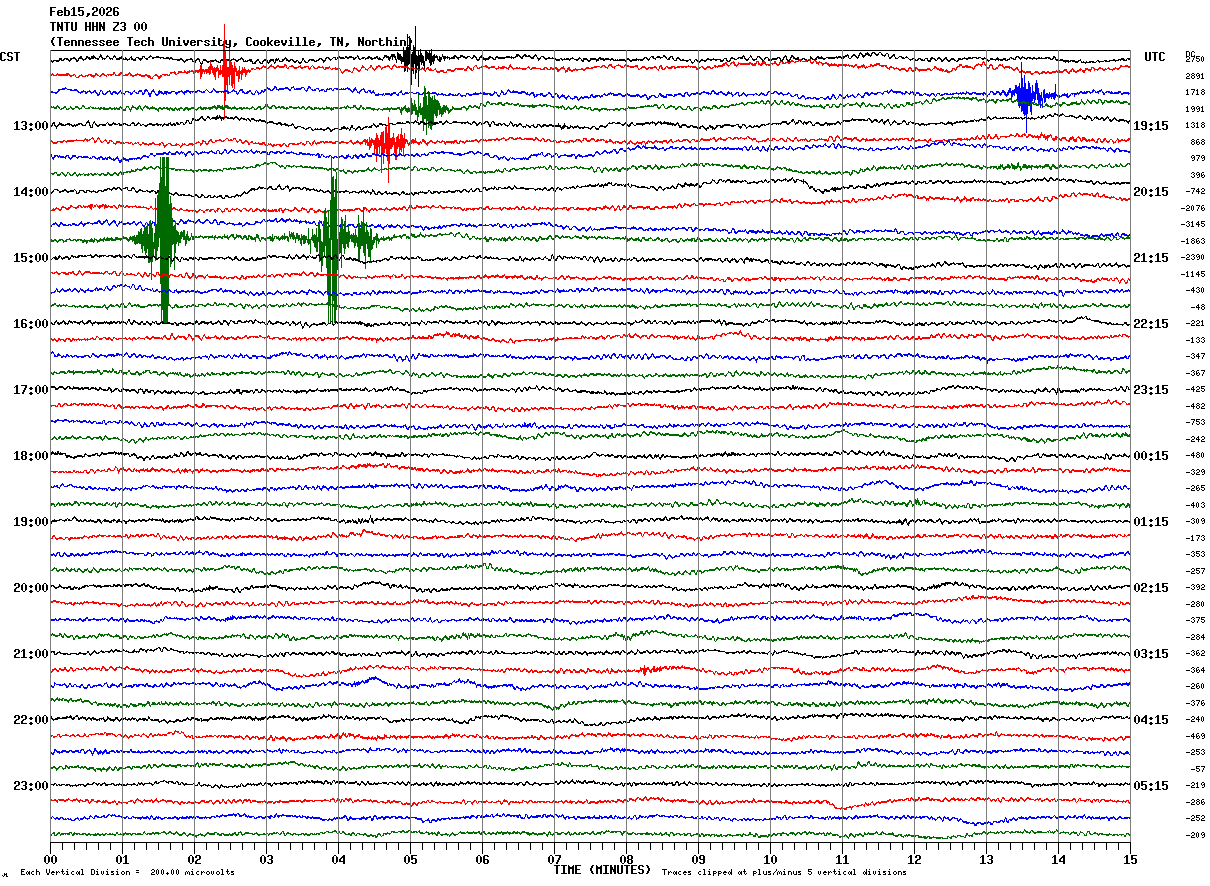Click the CST timezone label

coord(11,57)
